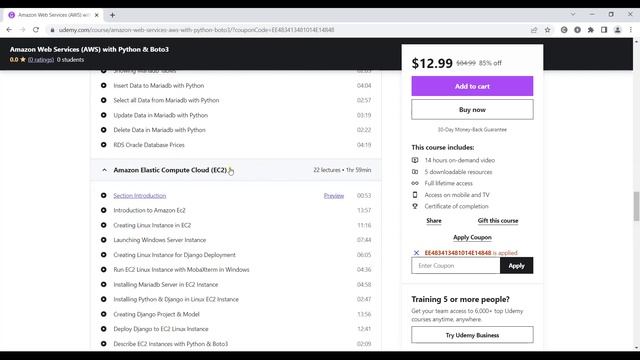The image size is (640, 360).
Task: Click the Buy now button
Action: [472, 109]
